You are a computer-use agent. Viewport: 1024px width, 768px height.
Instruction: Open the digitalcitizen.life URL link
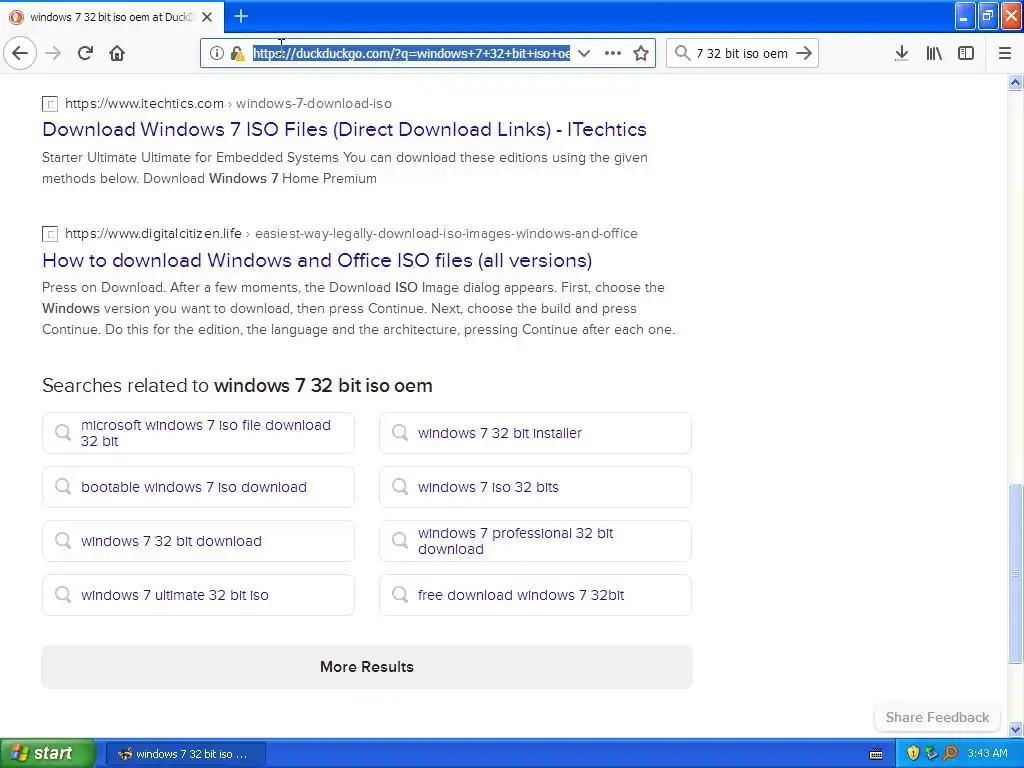point(351,233)
